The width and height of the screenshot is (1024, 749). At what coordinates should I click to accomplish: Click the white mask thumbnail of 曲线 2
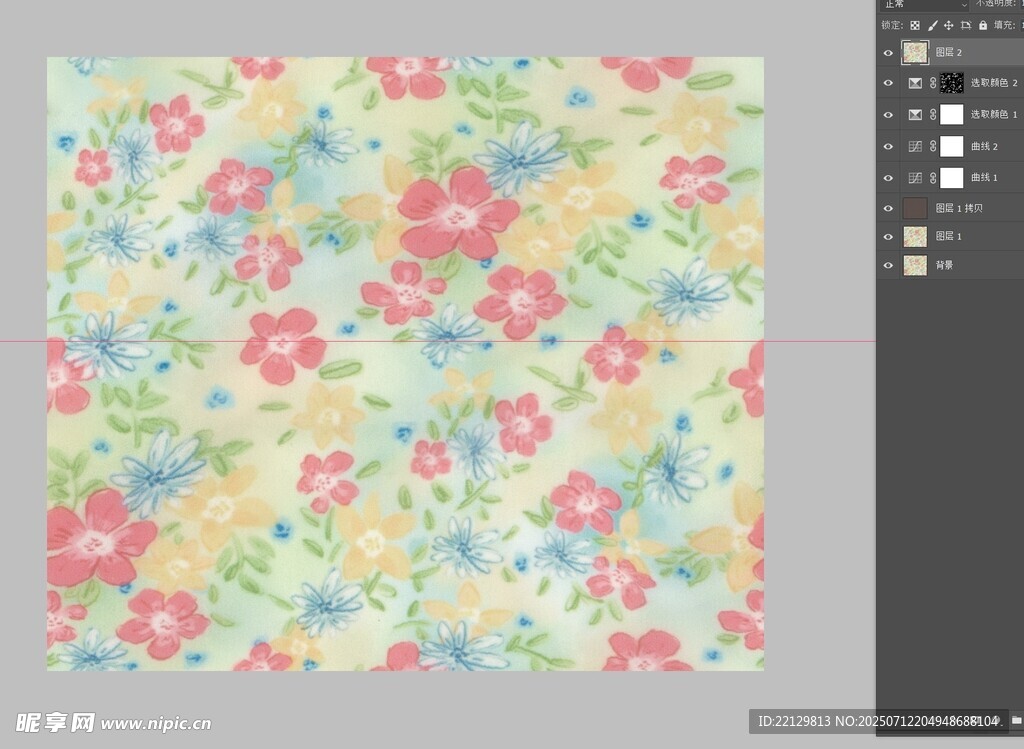point(952,147)
